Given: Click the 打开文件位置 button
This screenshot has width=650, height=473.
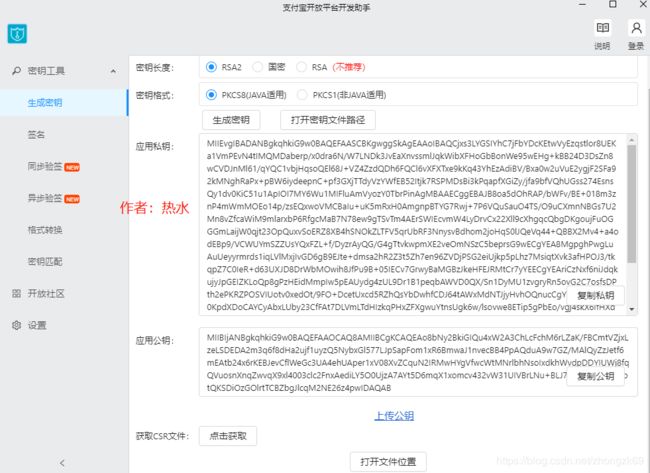Looking at the screenshot, I should (388, 462).
